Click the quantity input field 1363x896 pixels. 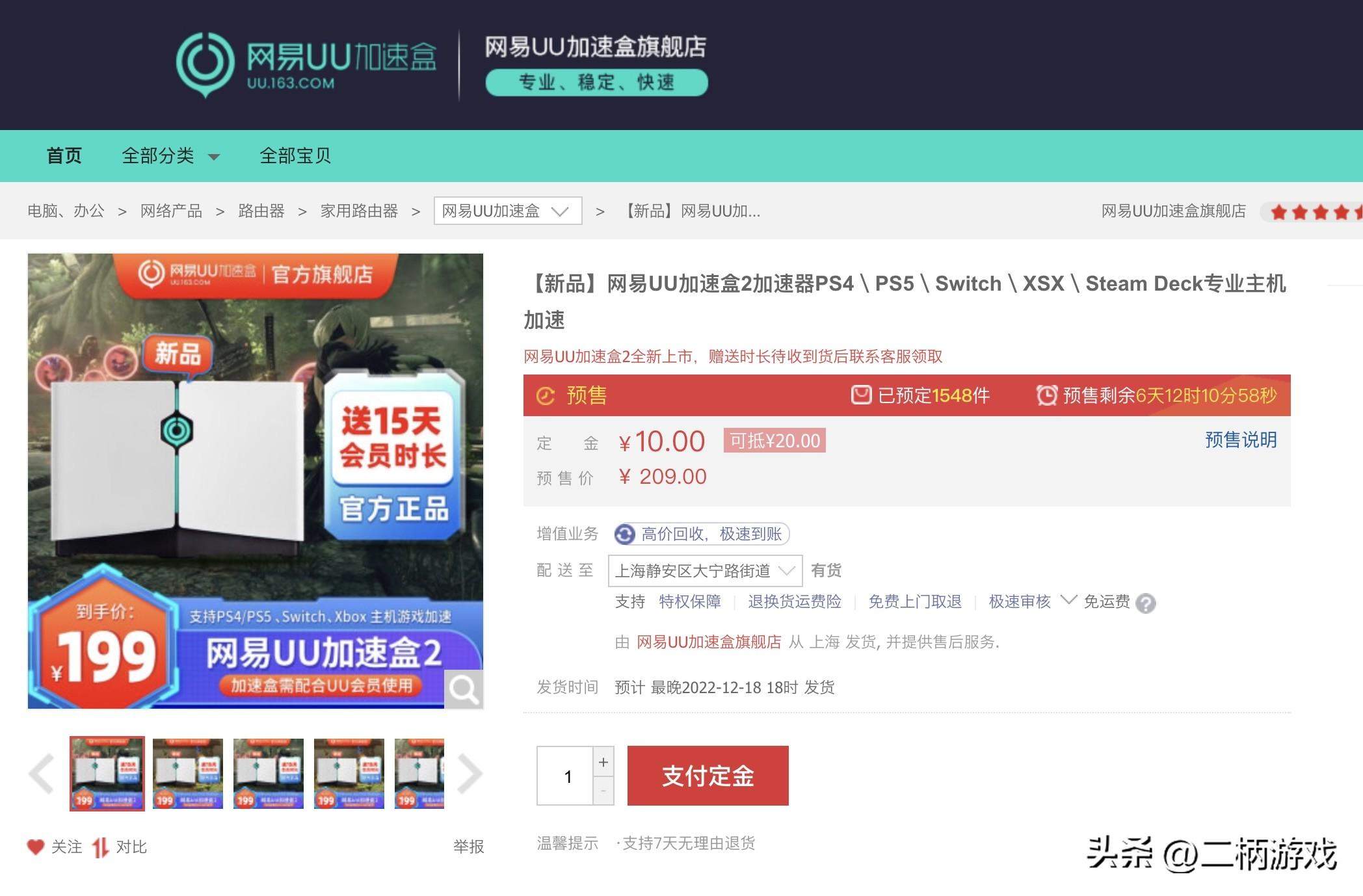point(565,776)
